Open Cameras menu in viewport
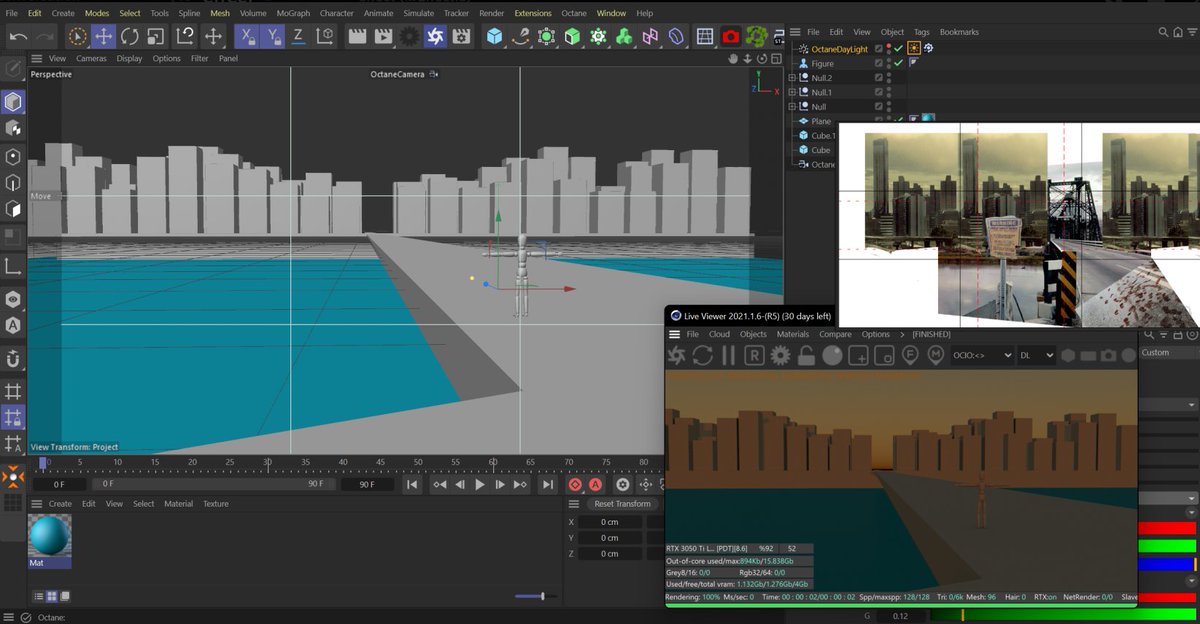This screenshot has height=624, width=1200. (91, 58)
